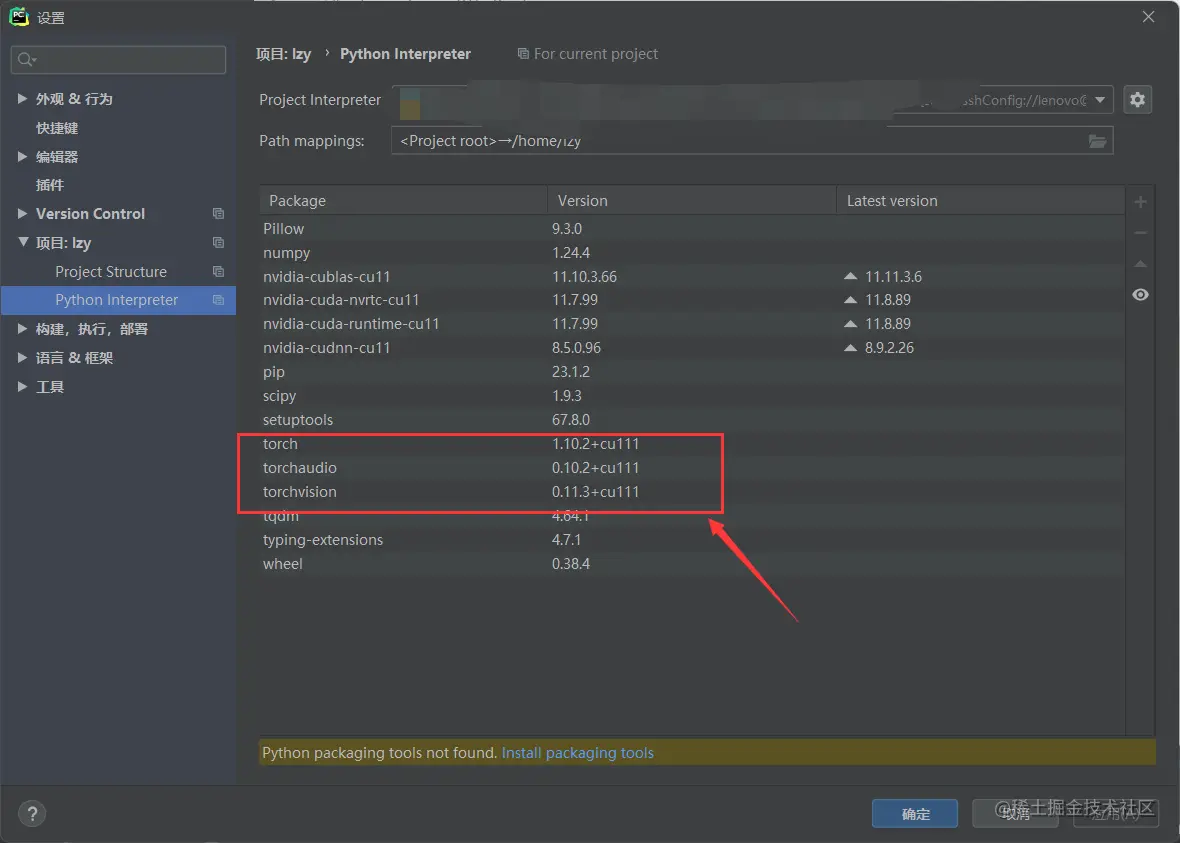Expand the 构建，执行，部署 group
The height and width of the screenshot is (843, 1180).
click(22, 329)
